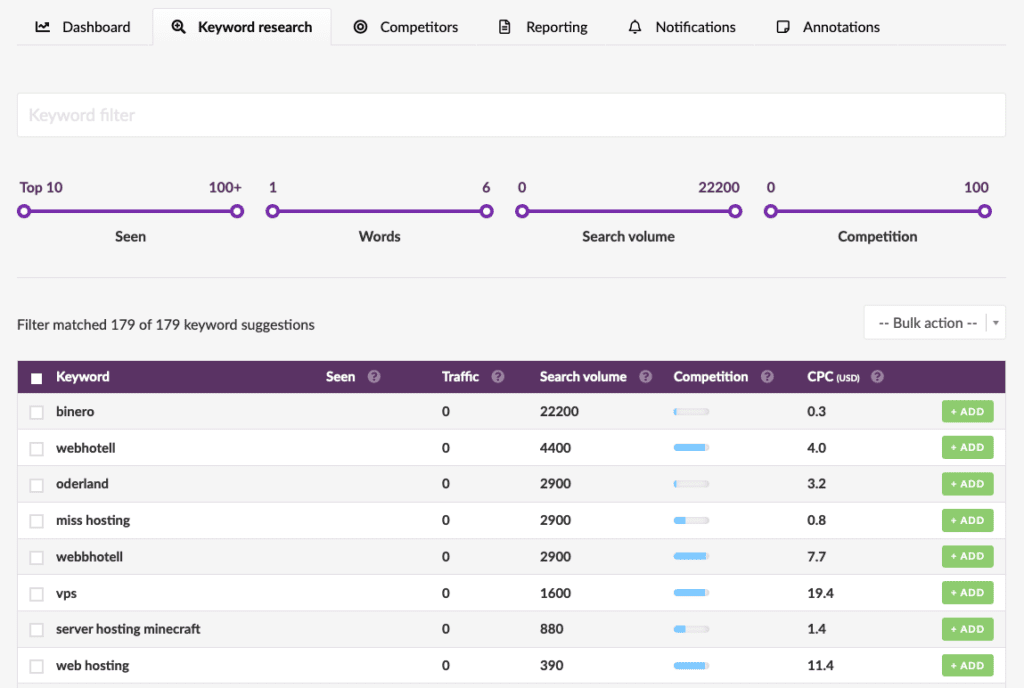Screen dimensions: 1024x688
Task: Click the help icon beside Traffic header
Action: (498, 377)
